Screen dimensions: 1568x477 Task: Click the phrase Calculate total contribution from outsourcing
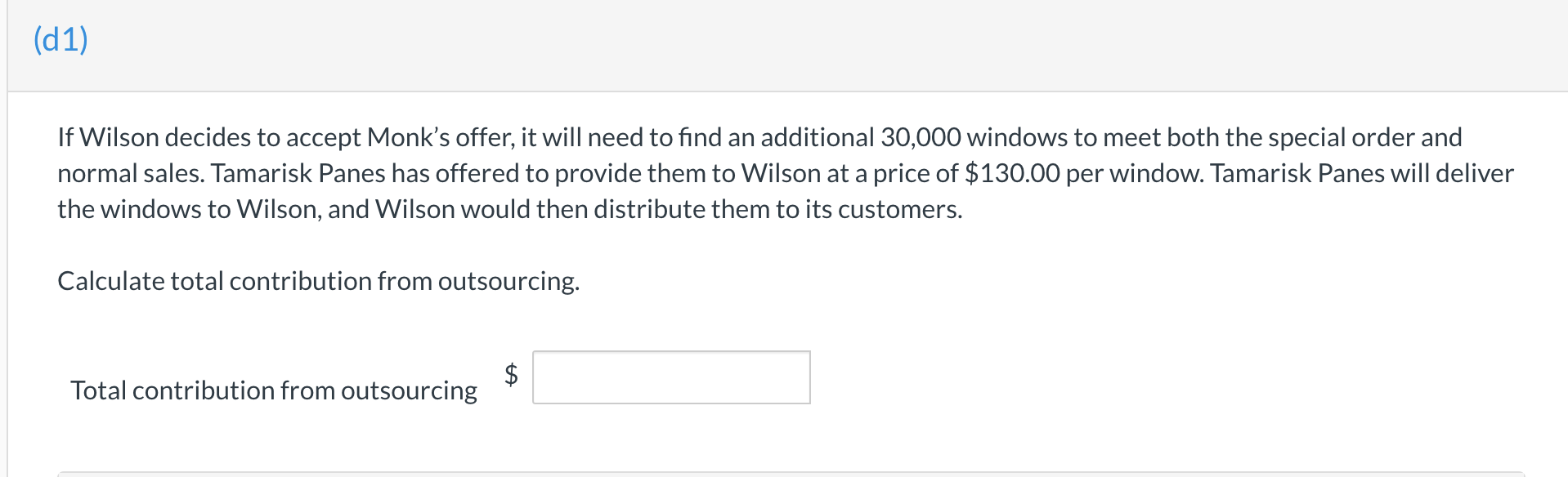[x=319, y=280]
